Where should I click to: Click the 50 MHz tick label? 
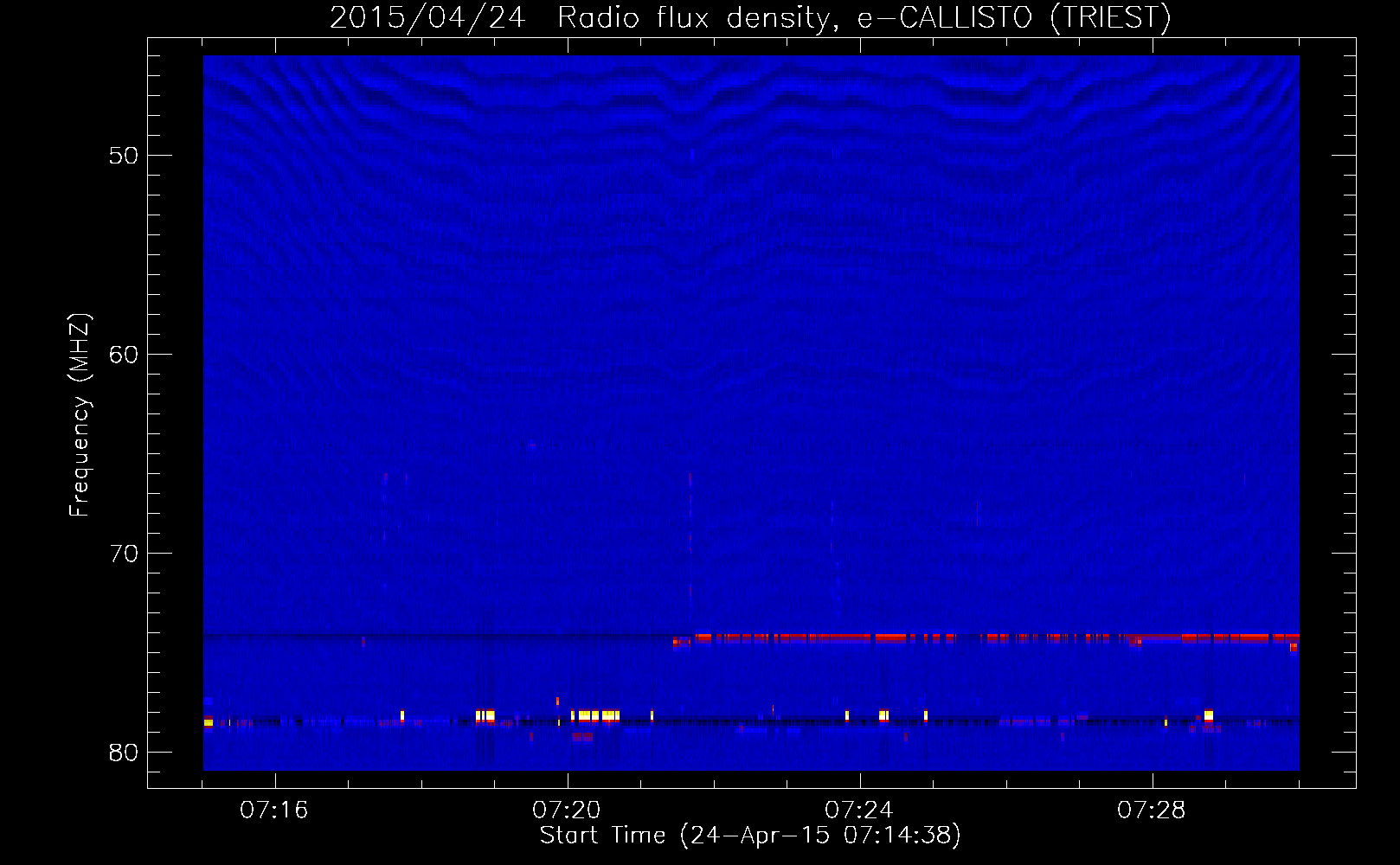point(124,156)
